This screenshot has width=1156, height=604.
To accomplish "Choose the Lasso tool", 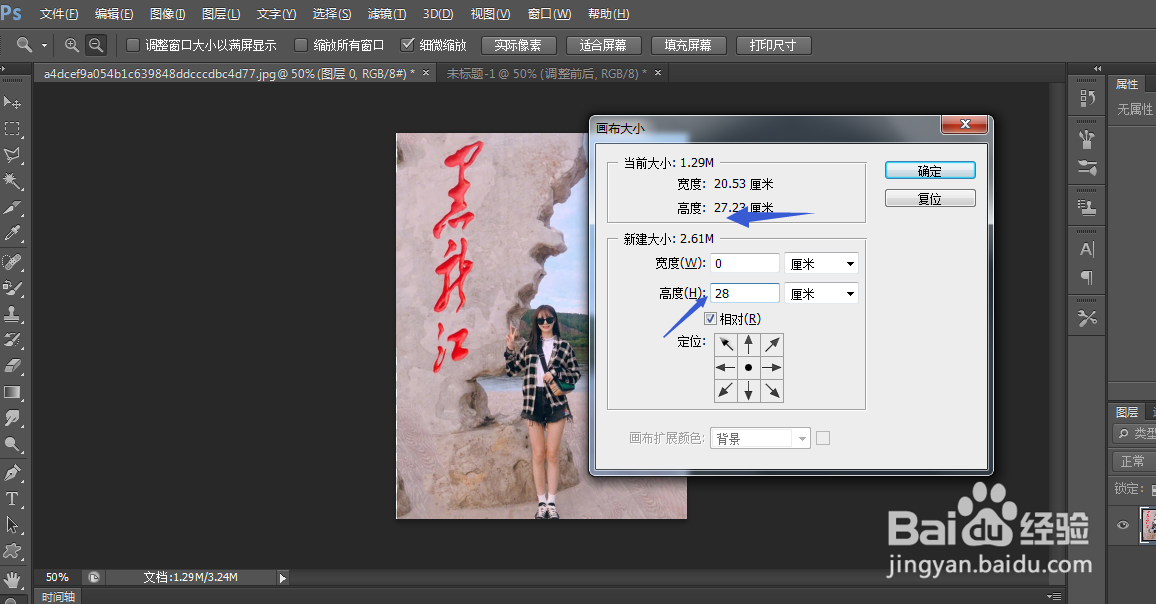I will (13, 155).
